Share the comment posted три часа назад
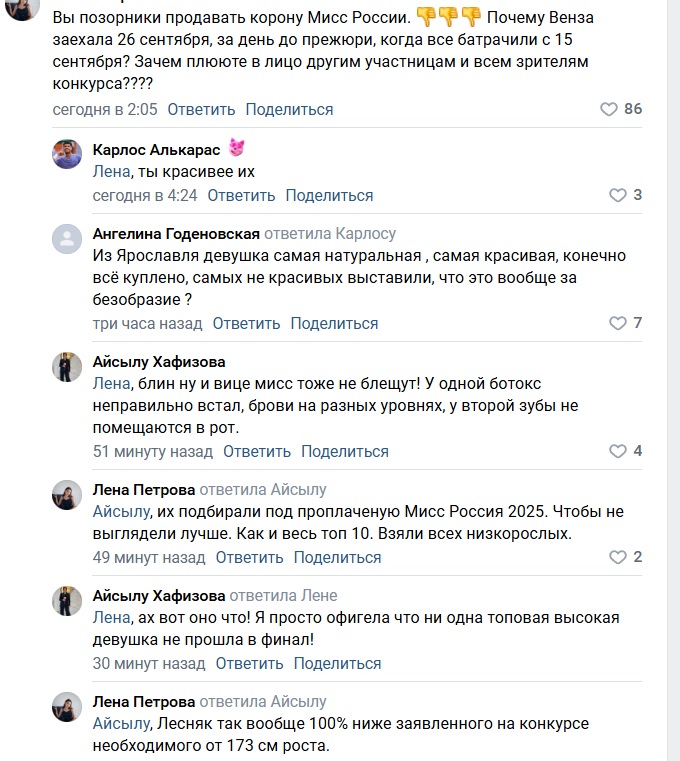Image resolution: width=680 pixels, height=761 pixels. 334,324
